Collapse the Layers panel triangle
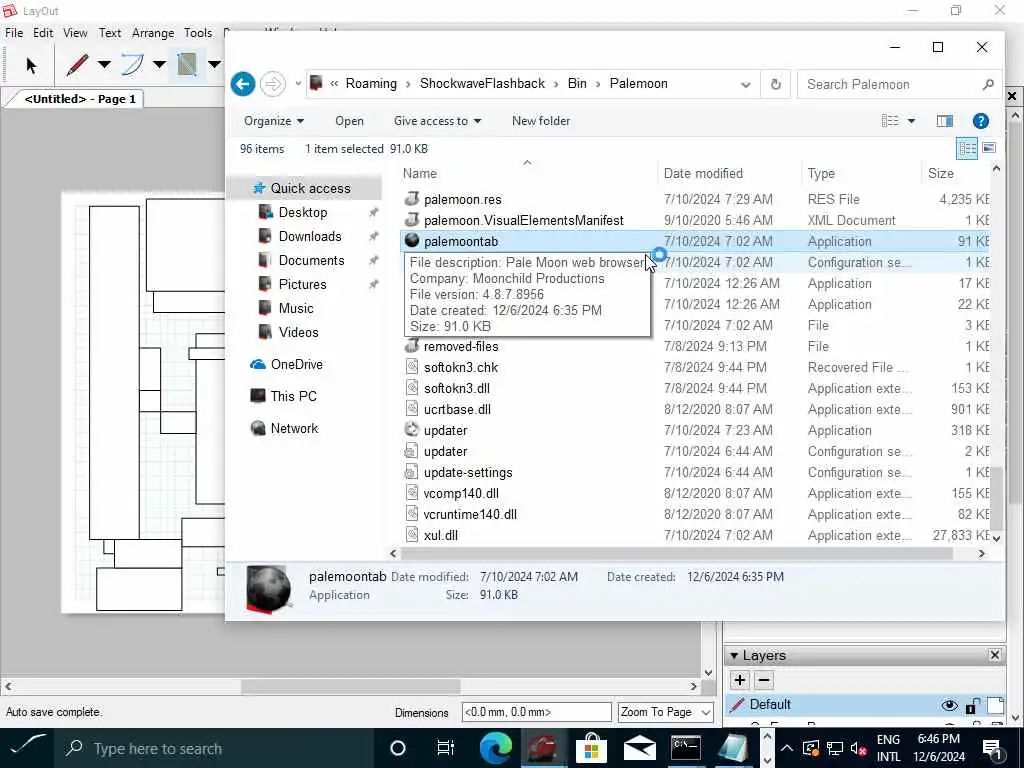 click(734, 656)
